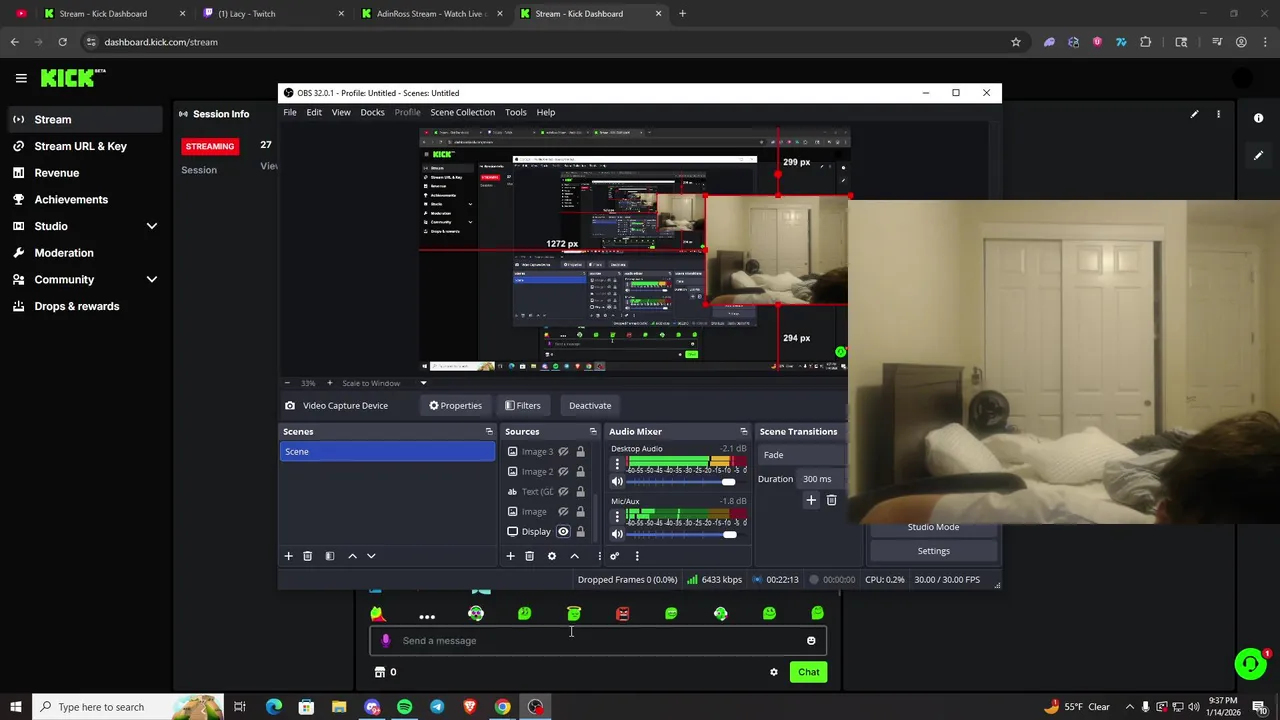
Task: Remove scene transition with trash icon
Action: tap(831, 500)
